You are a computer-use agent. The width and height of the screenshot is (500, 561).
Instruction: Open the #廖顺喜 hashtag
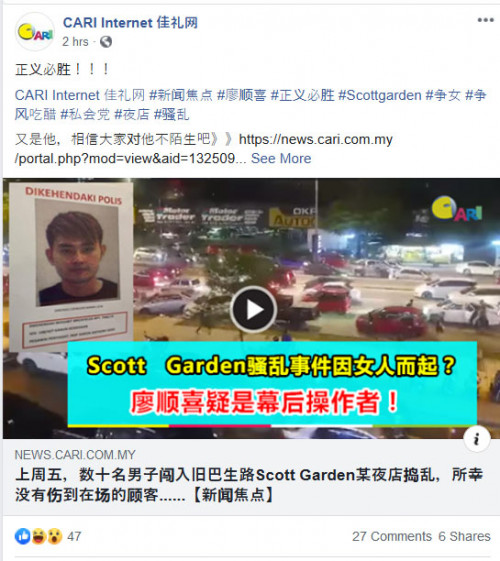coord(242,96)
